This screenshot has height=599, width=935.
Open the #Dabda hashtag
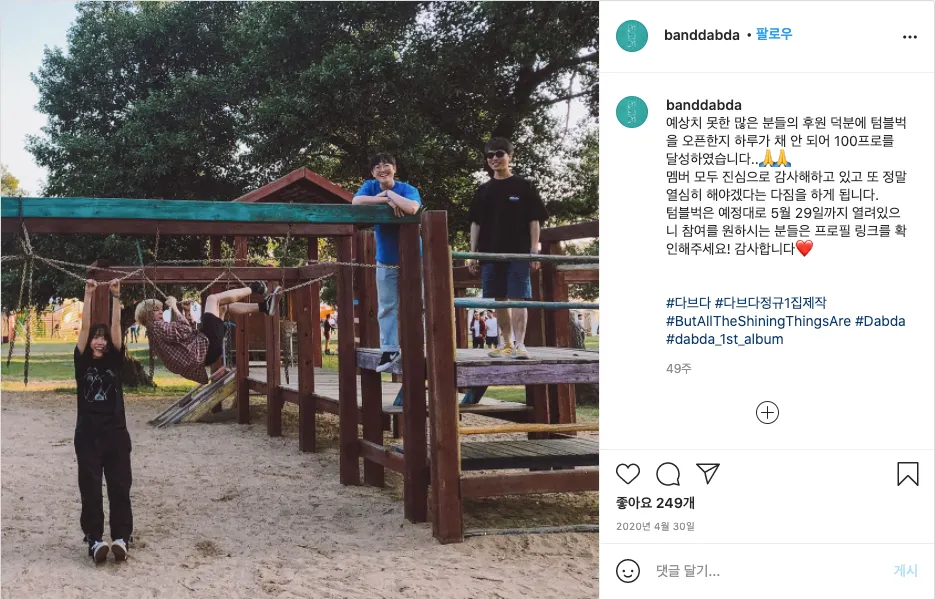(880, 321)
